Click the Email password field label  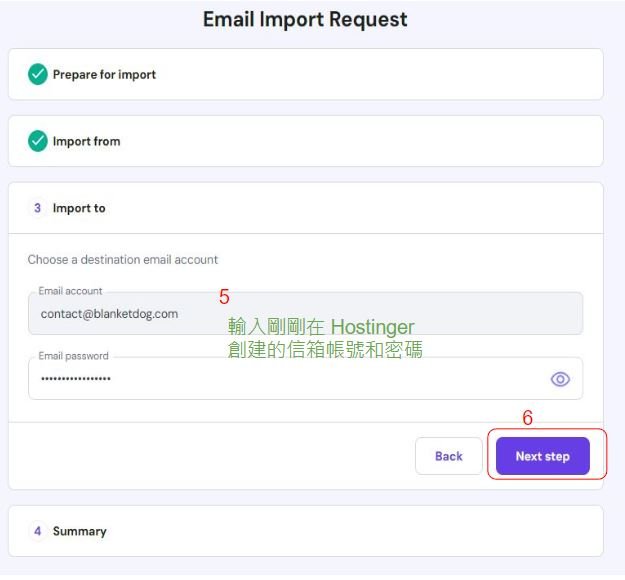click(73, 356)
